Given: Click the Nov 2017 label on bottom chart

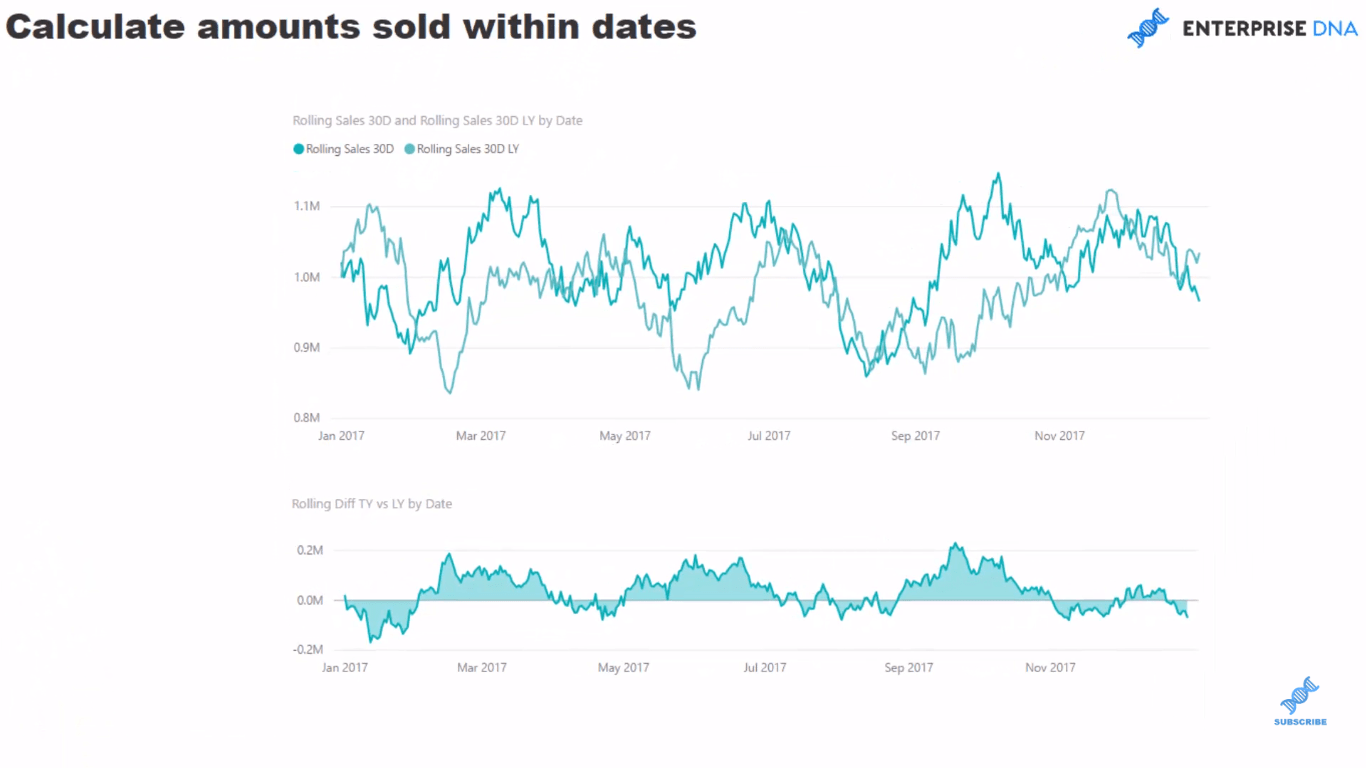Looking at the screenshot, I should tap(1050, 667).
